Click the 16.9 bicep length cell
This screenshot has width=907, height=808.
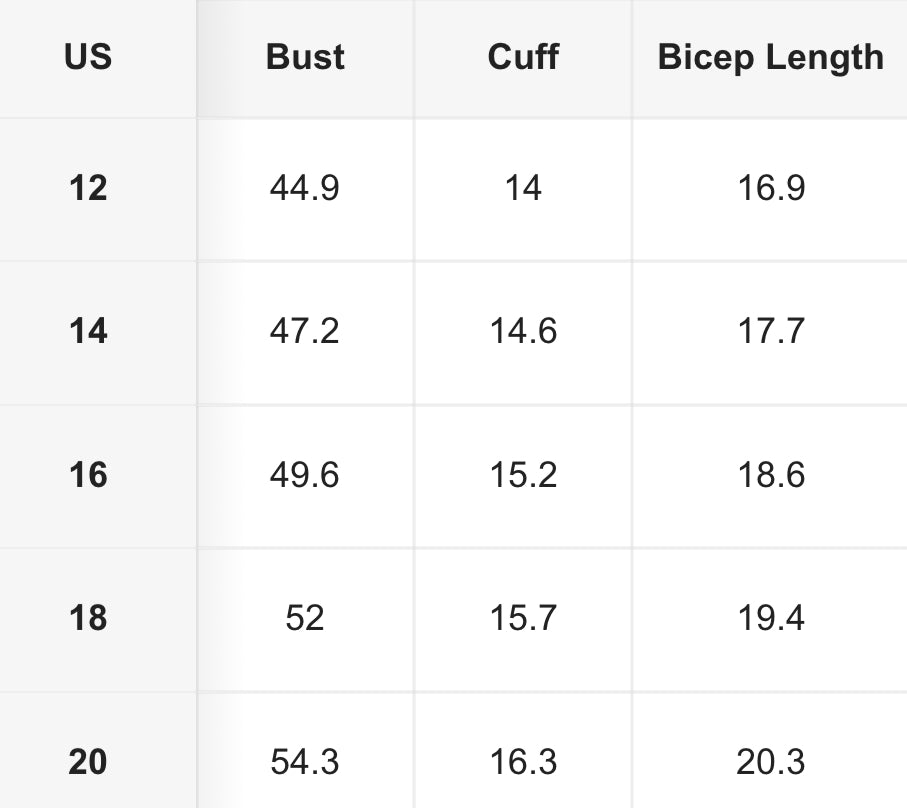coord(771,188)
